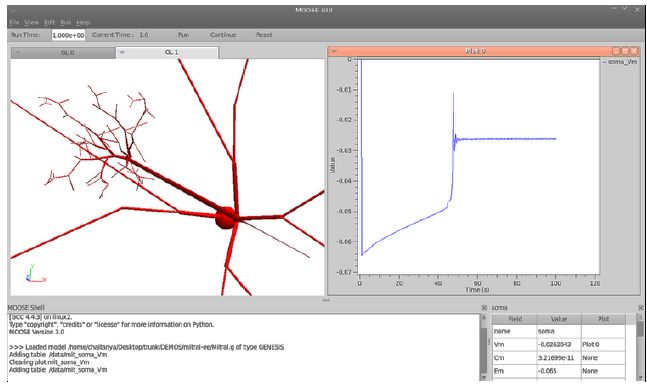Open the Plot 0 window menu arrow
Viewport: 647px width, 386px height.
(333, 51)
